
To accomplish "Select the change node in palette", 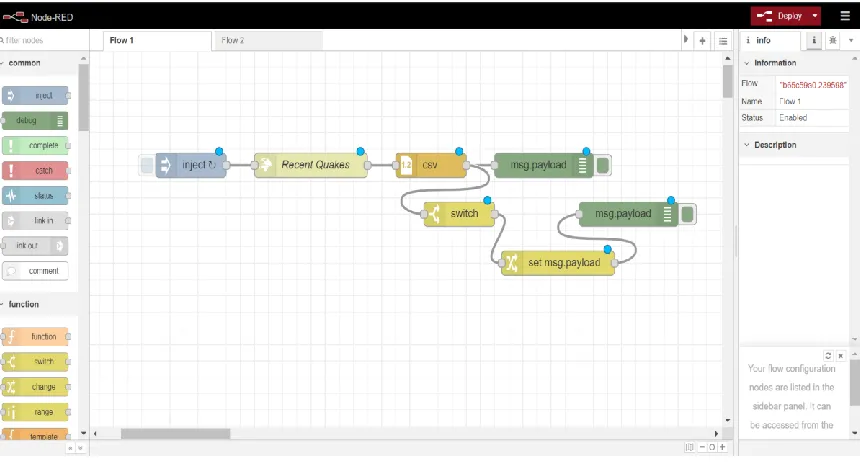I will tap(36, 387).
